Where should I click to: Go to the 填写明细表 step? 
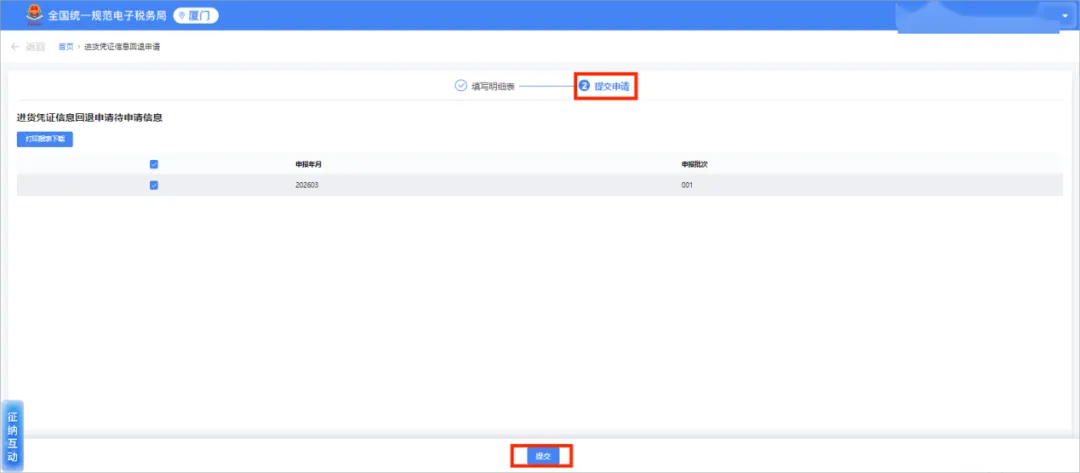point(493,87)
